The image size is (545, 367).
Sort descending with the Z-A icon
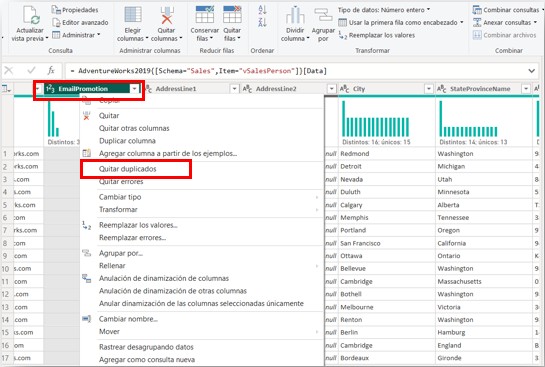pos(262,23)
